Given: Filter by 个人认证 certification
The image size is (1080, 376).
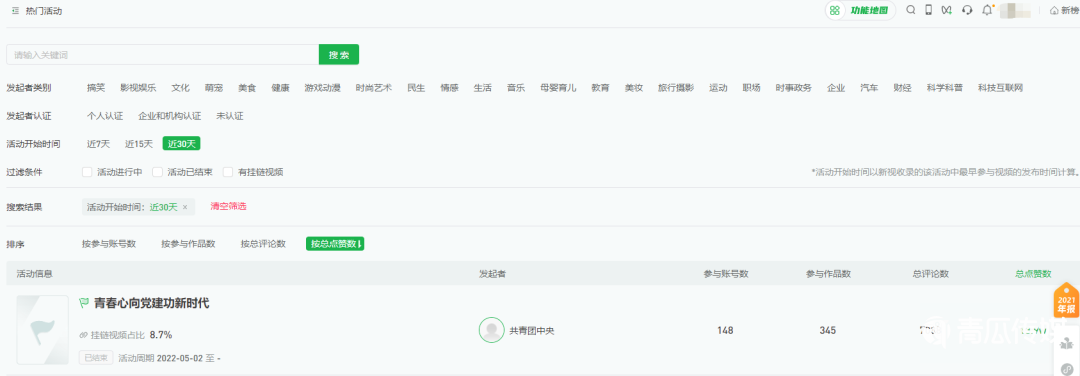Looking at the screenshot, I should 105,116.
